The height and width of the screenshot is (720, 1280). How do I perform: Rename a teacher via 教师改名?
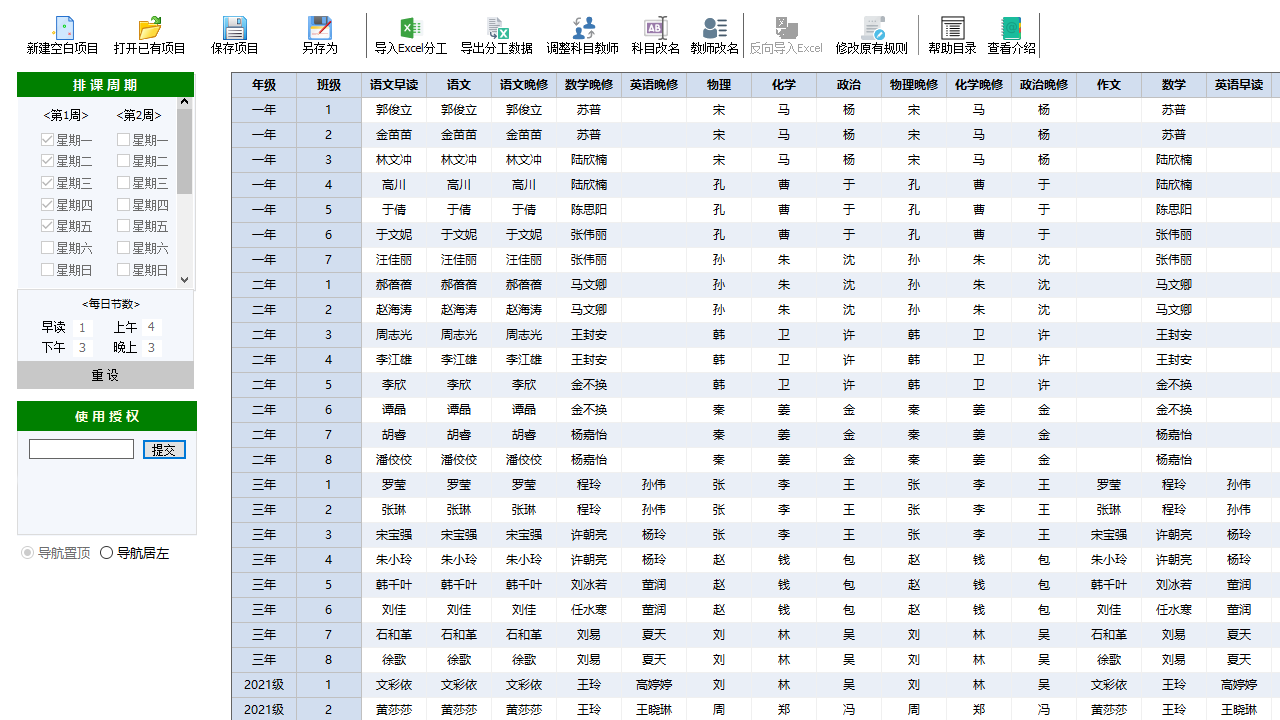point(712,34)
